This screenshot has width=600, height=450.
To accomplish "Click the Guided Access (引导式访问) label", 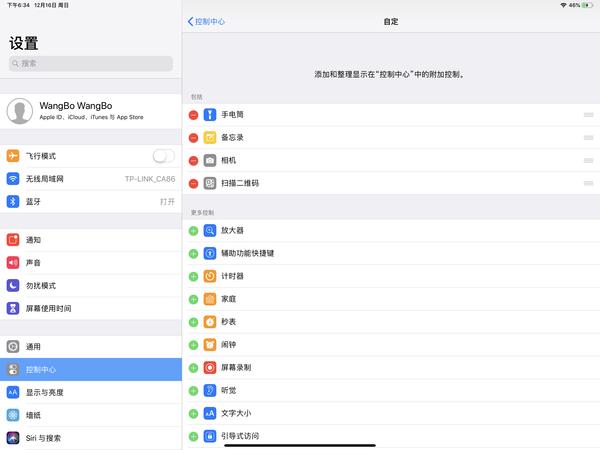I will 240,436.
